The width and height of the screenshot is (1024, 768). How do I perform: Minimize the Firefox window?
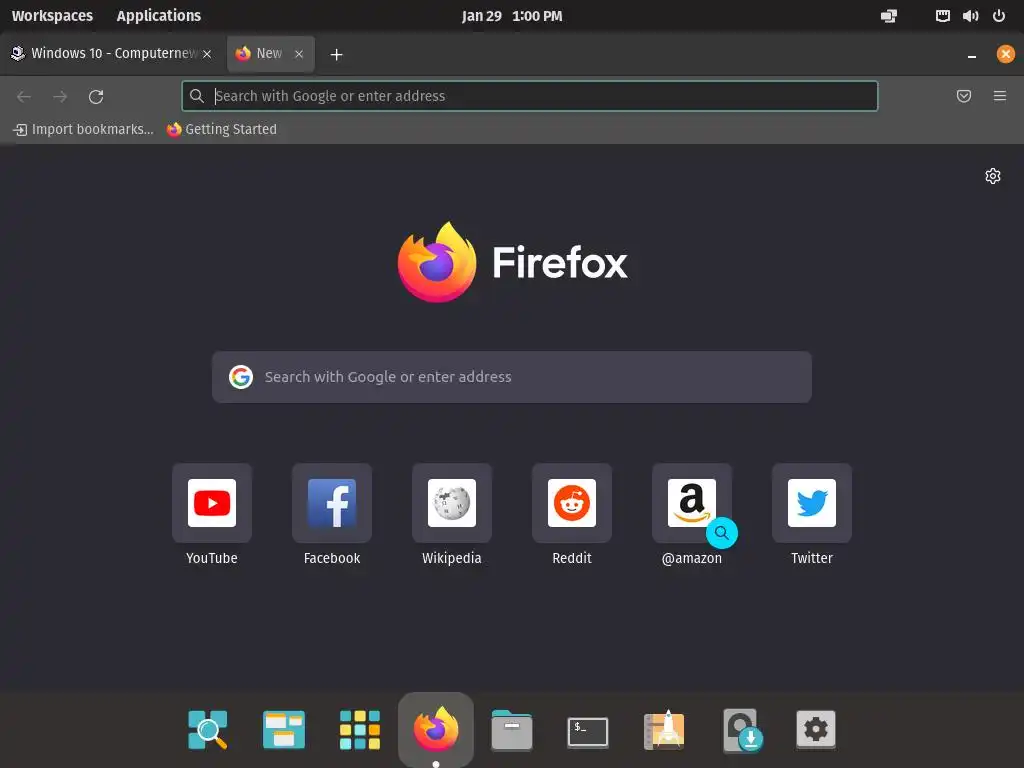coord(972,56)
